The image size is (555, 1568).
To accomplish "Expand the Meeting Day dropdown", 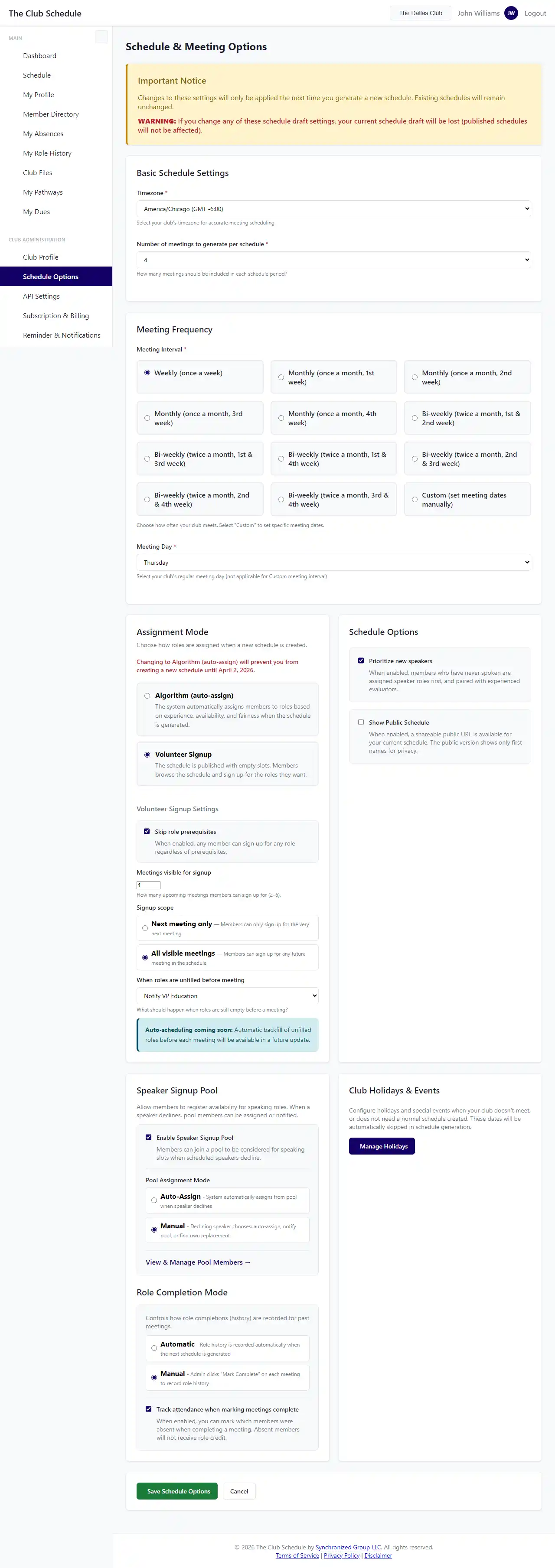I will click(333, 563).
